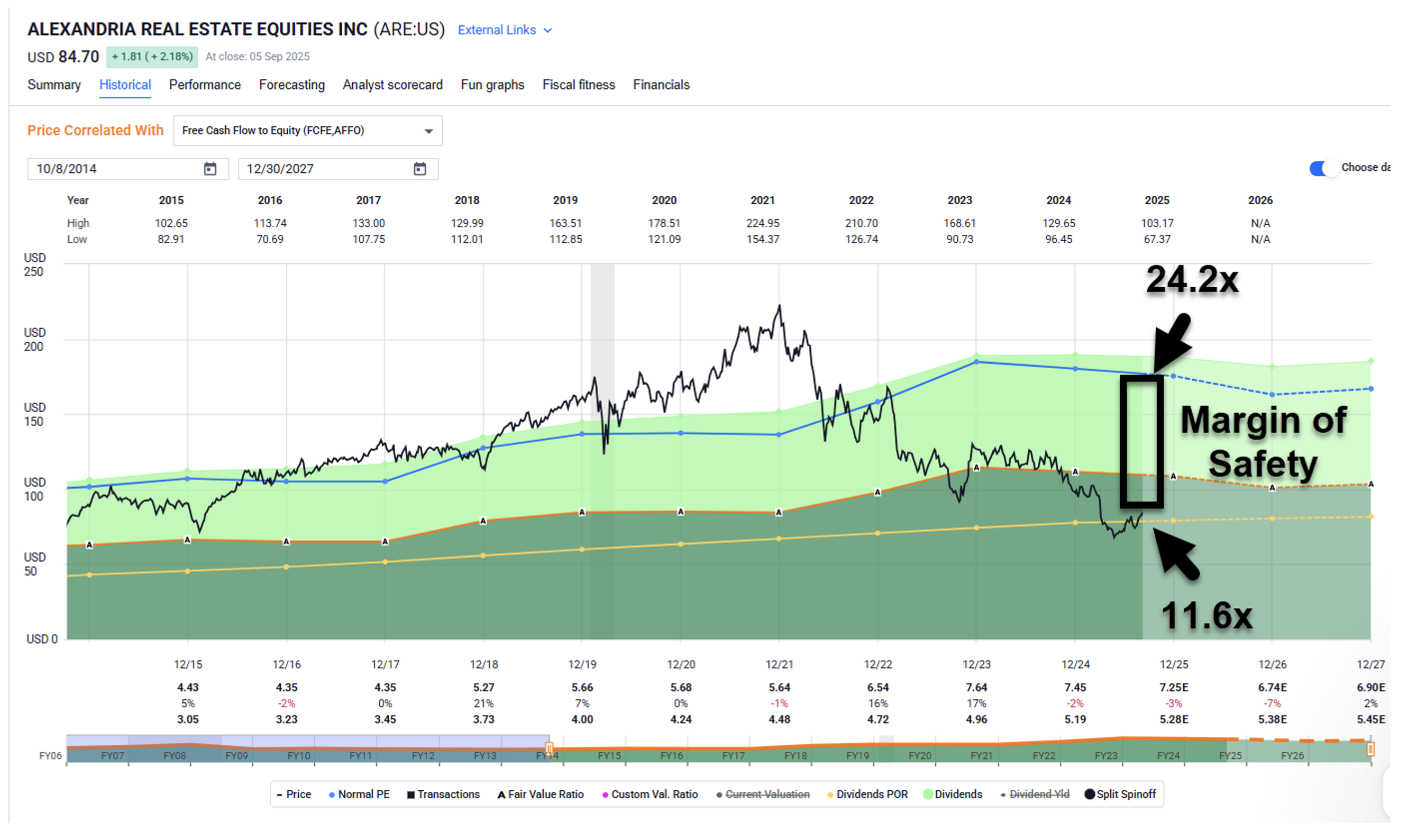Switch to the Historical tab
1426x840 pixels.
click(125, 85)
